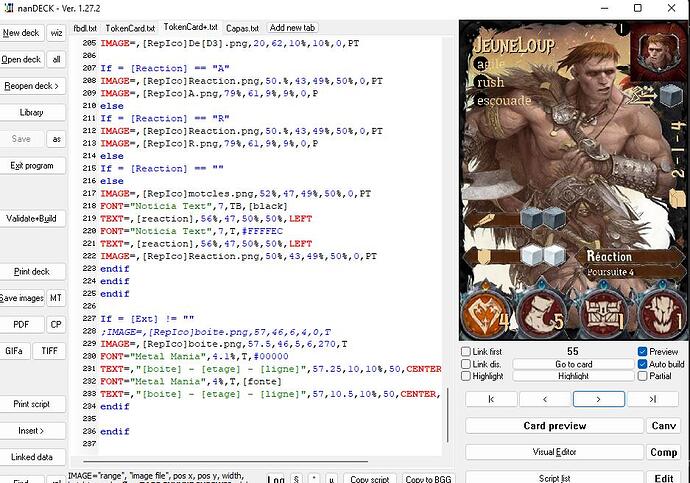Toggle the Link dis. checkbox
The height and width of the screenshot is (483, 690).
[x=466, y=364]
